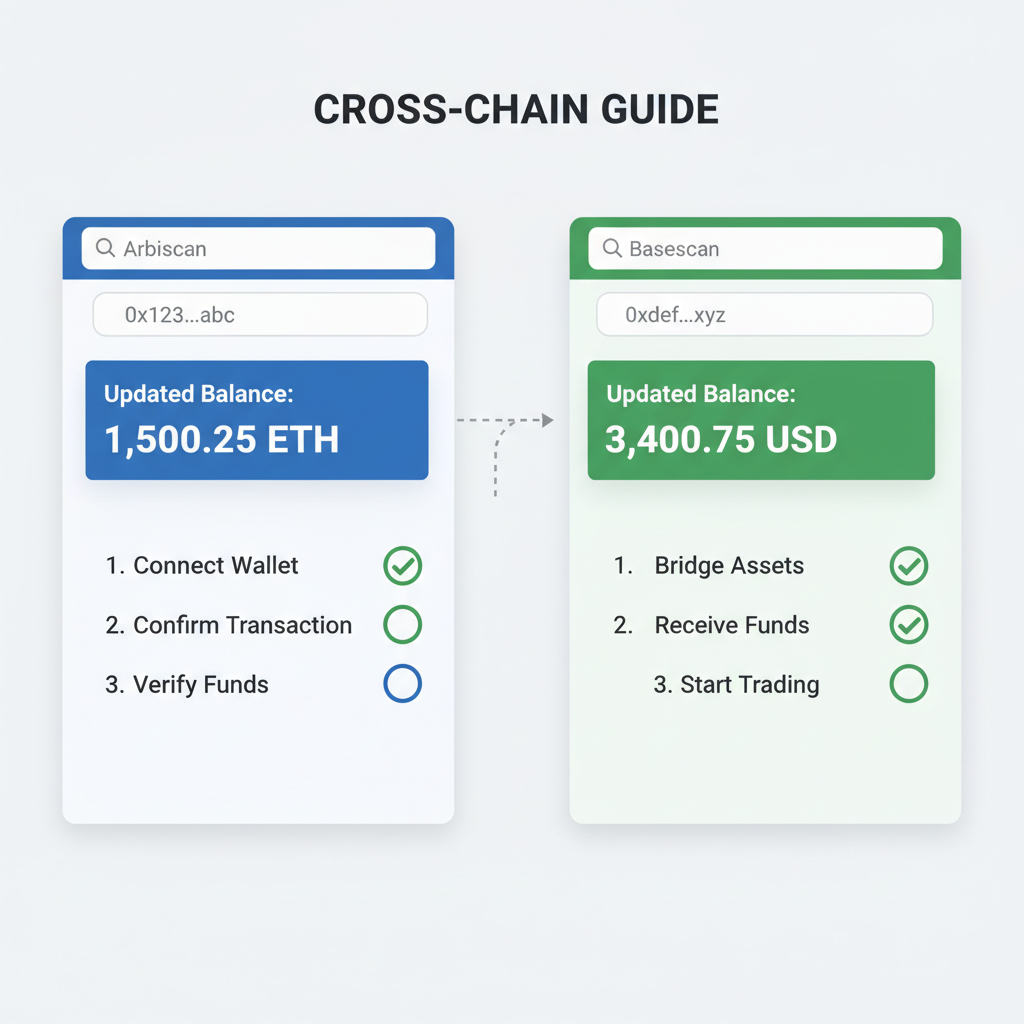Open the Confirm Transaction step
This screenshot has height=1024, width=1024.
242,626
